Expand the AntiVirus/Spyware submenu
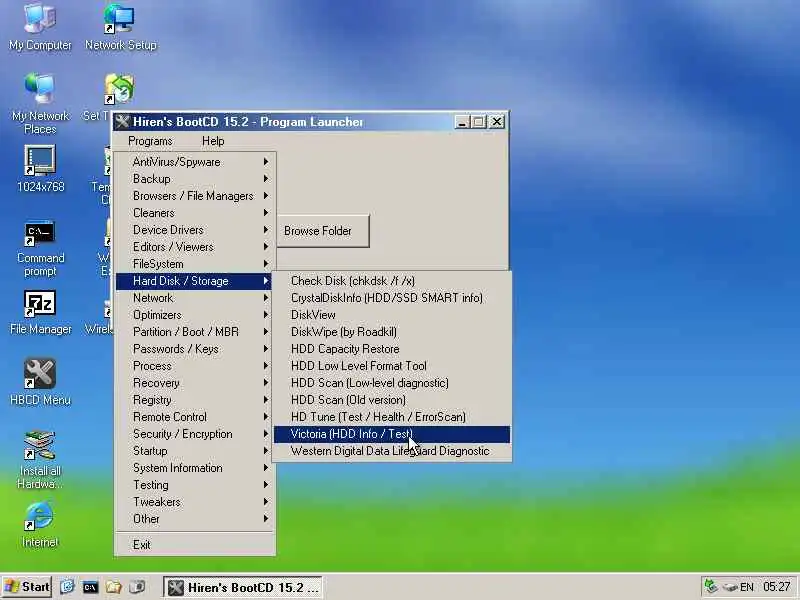The image size is (800, 600). tap(196, 162)
